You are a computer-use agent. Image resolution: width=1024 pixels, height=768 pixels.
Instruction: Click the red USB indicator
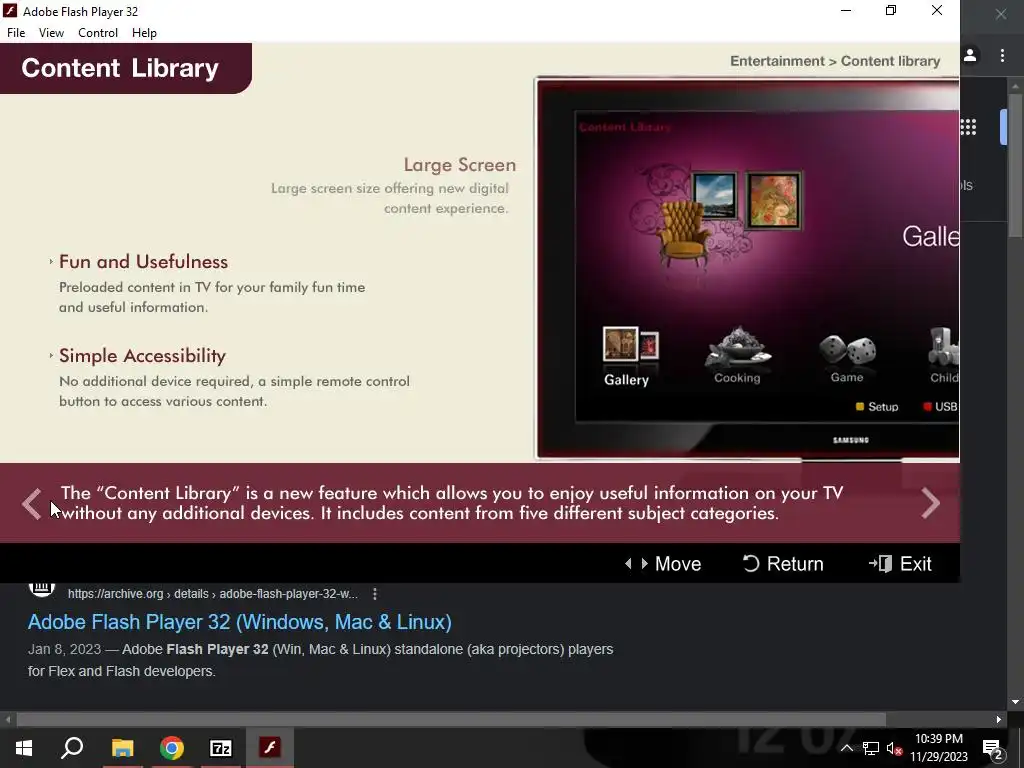940,406
